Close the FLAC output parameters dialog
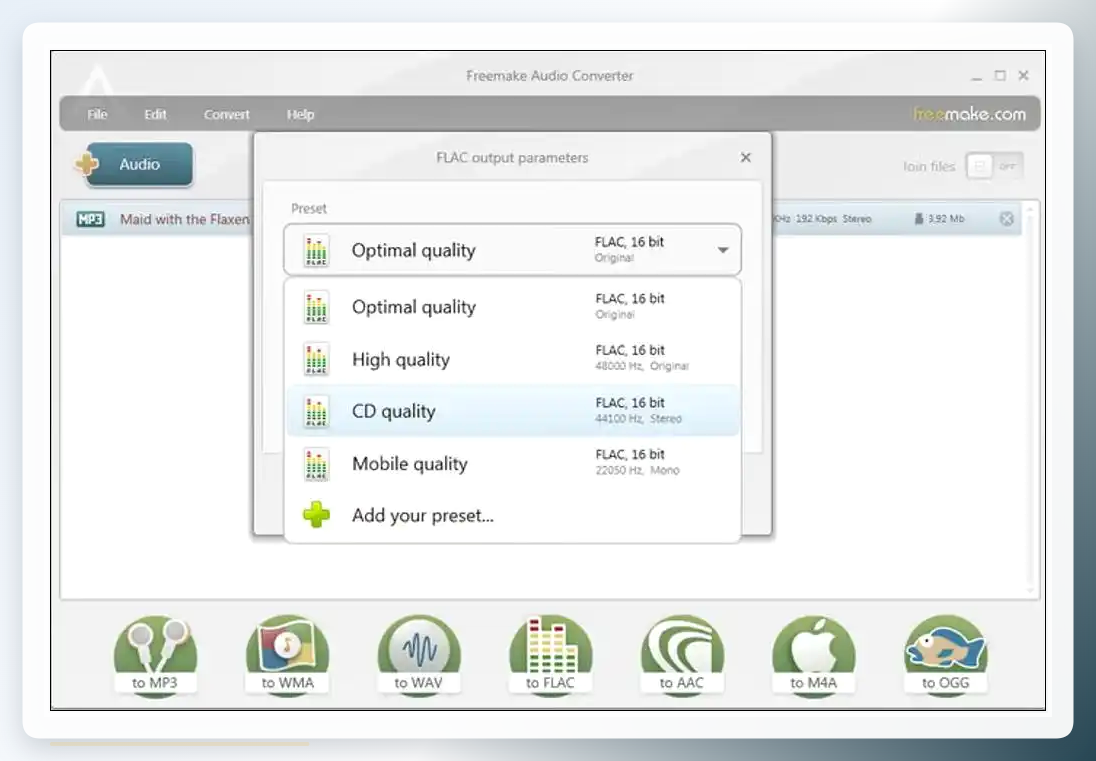 click(746, 158)
